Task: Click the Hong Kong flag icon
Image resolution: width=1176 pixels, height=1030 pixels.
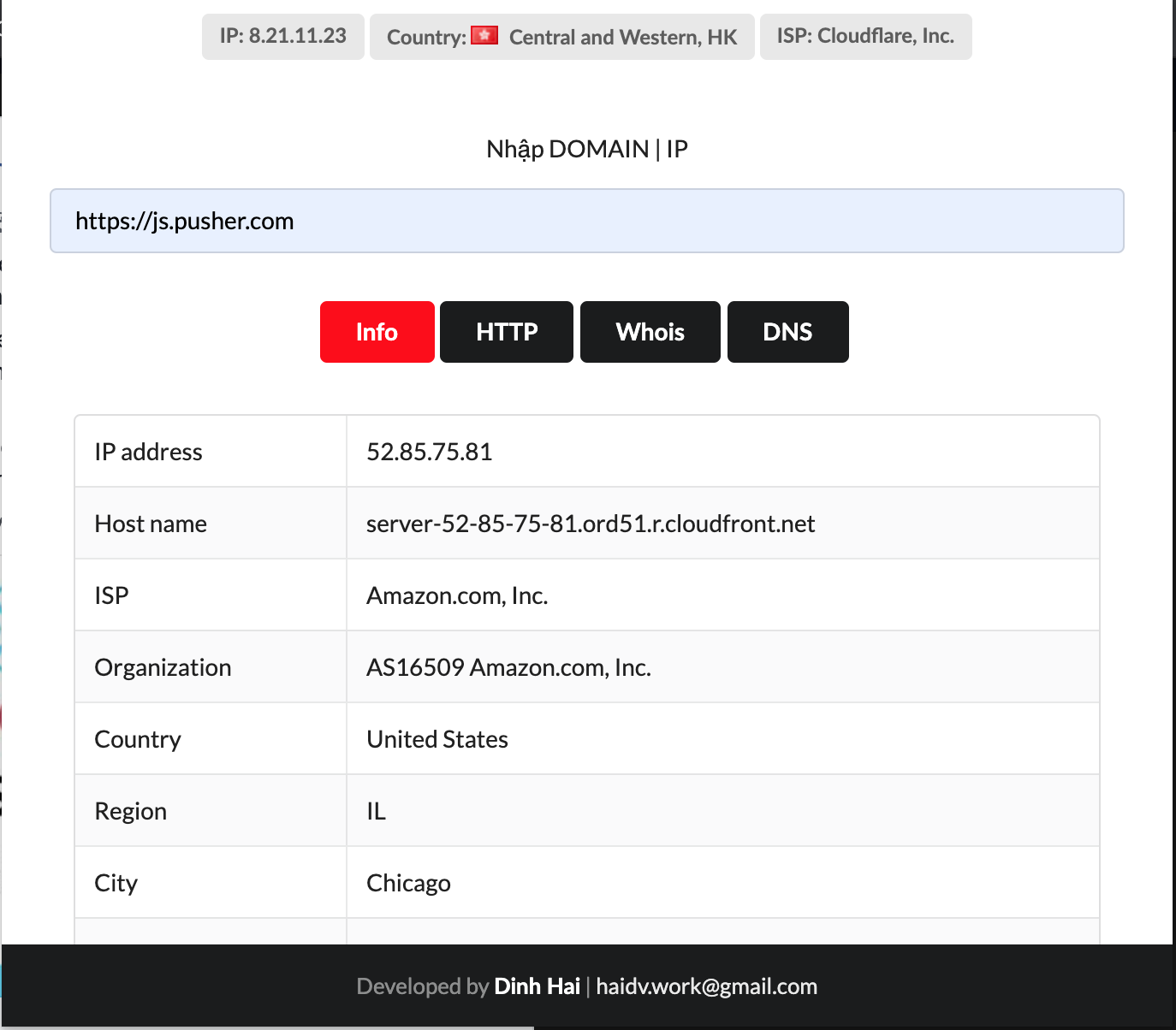Action: [484, 35]
